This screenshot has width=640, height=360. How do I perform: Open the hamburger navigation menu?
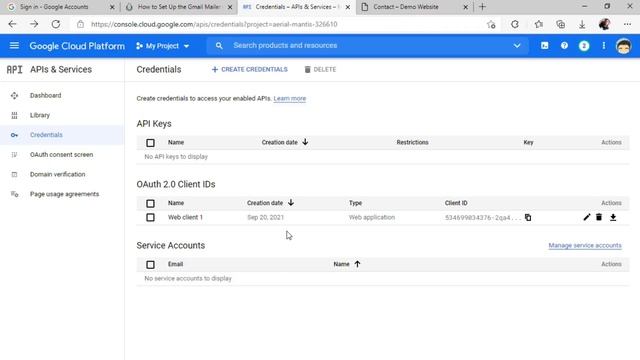(14, 46)
